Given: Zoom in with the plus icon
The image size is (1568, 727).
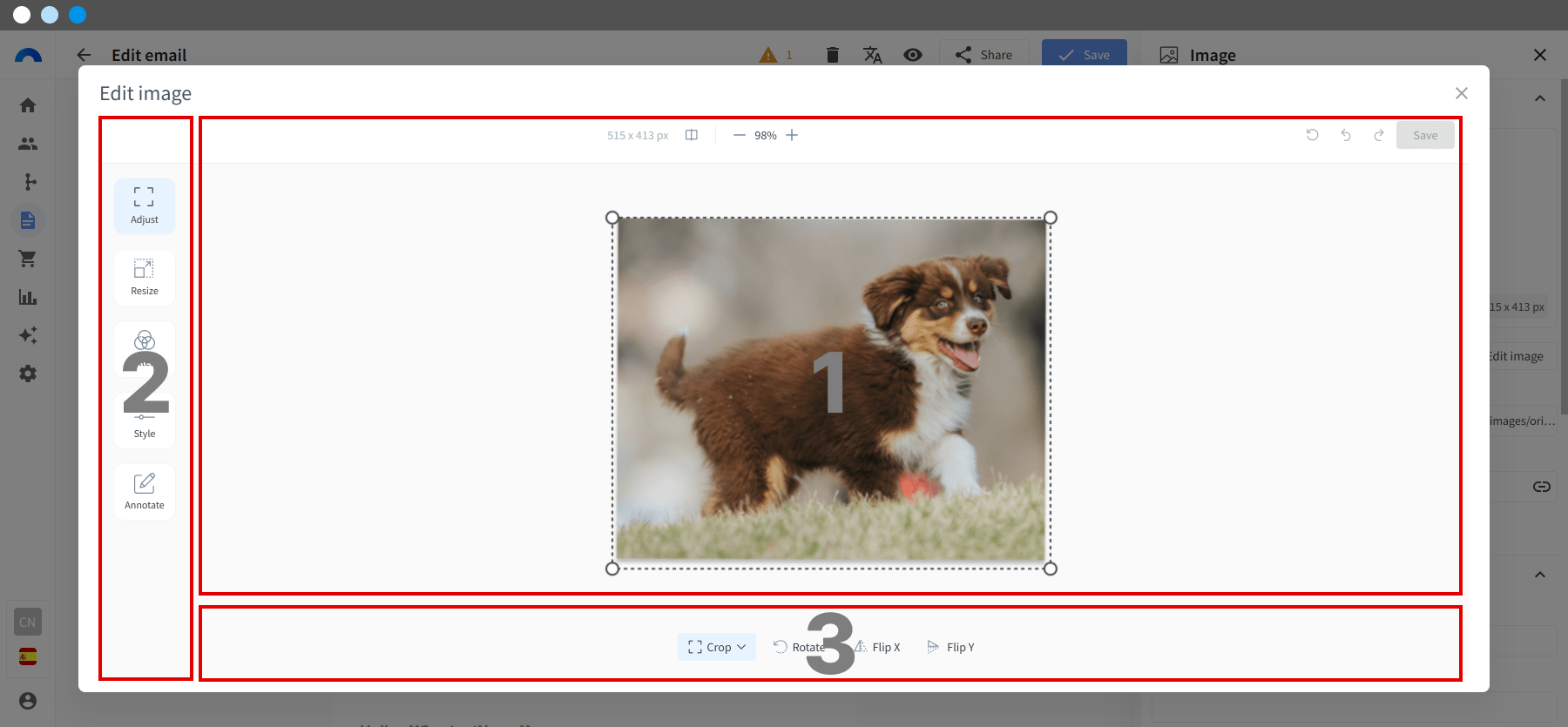Looking at the screenshot, I should [792, 135].
